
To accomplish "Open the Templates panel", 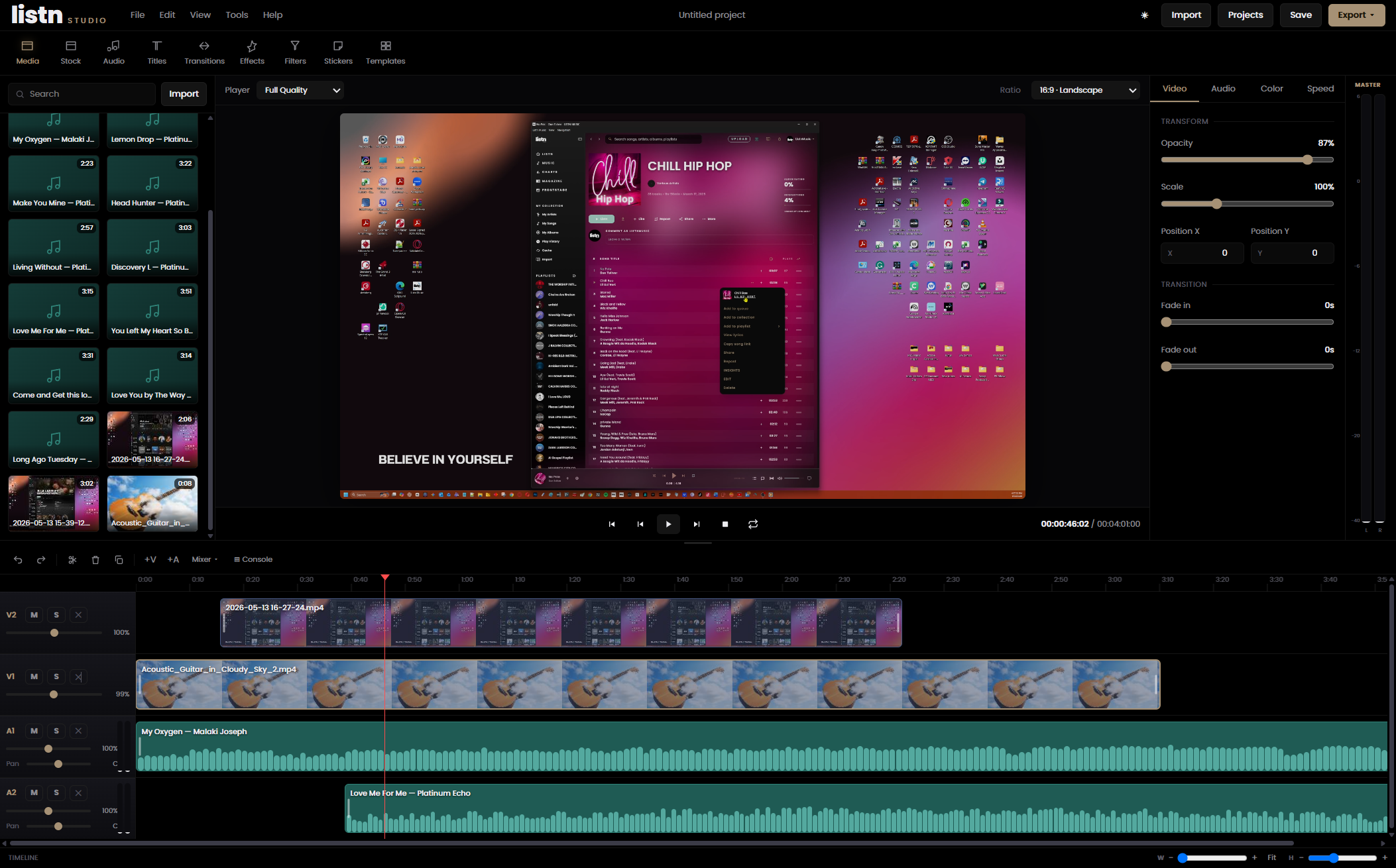I will (x=385, y=52).
